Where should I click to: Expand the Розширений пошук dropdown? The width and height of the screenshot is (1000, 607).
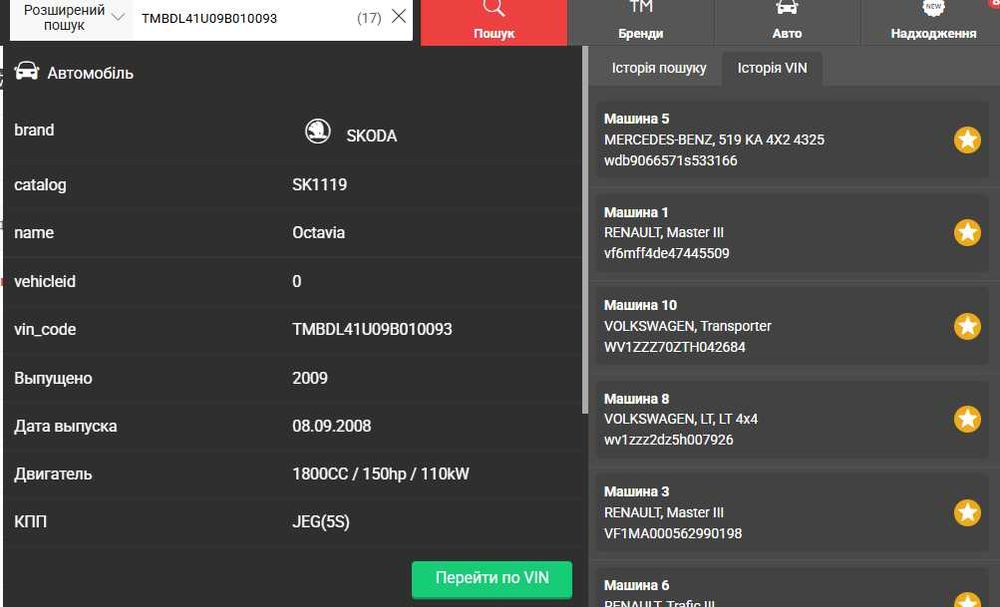(x=71, y=18)
